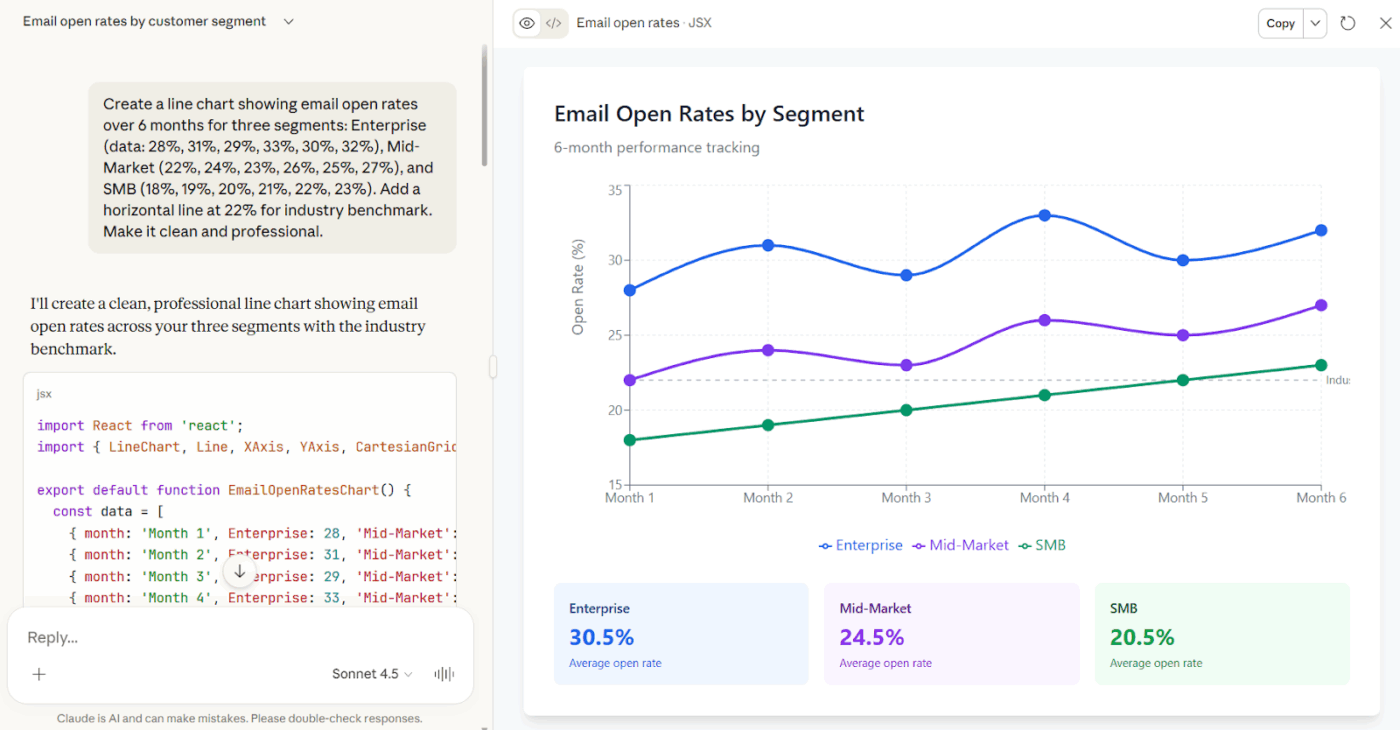Open the conversation title dropdown

coord(288,20)
